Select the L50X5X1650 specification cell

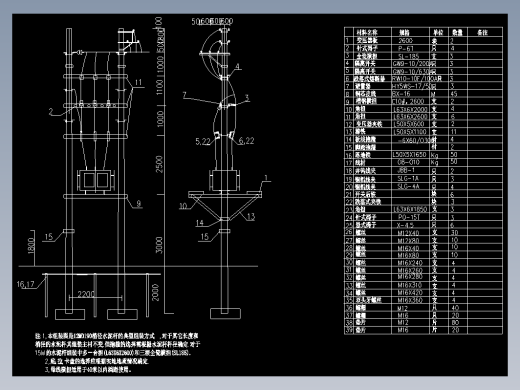[x=409, y=155]
